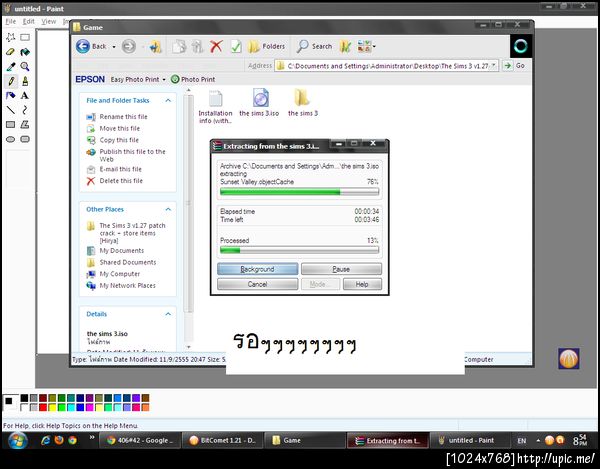Image resolution: width=600 pixels, height=469 pixels.
Task: Click the EN language indicator in taskbar
Action: [522, 441]
